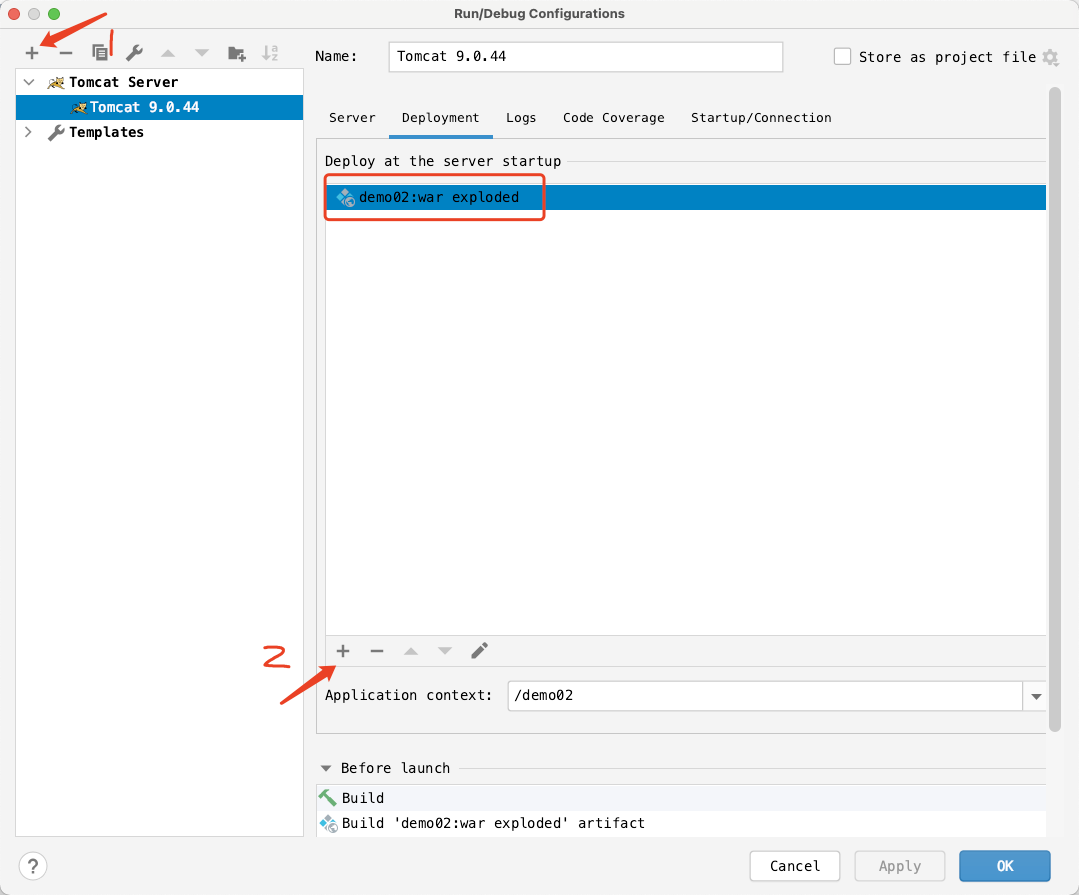Click the Name input field
This screenshot has height=895, width=1079.
click(x=586, y=56)
